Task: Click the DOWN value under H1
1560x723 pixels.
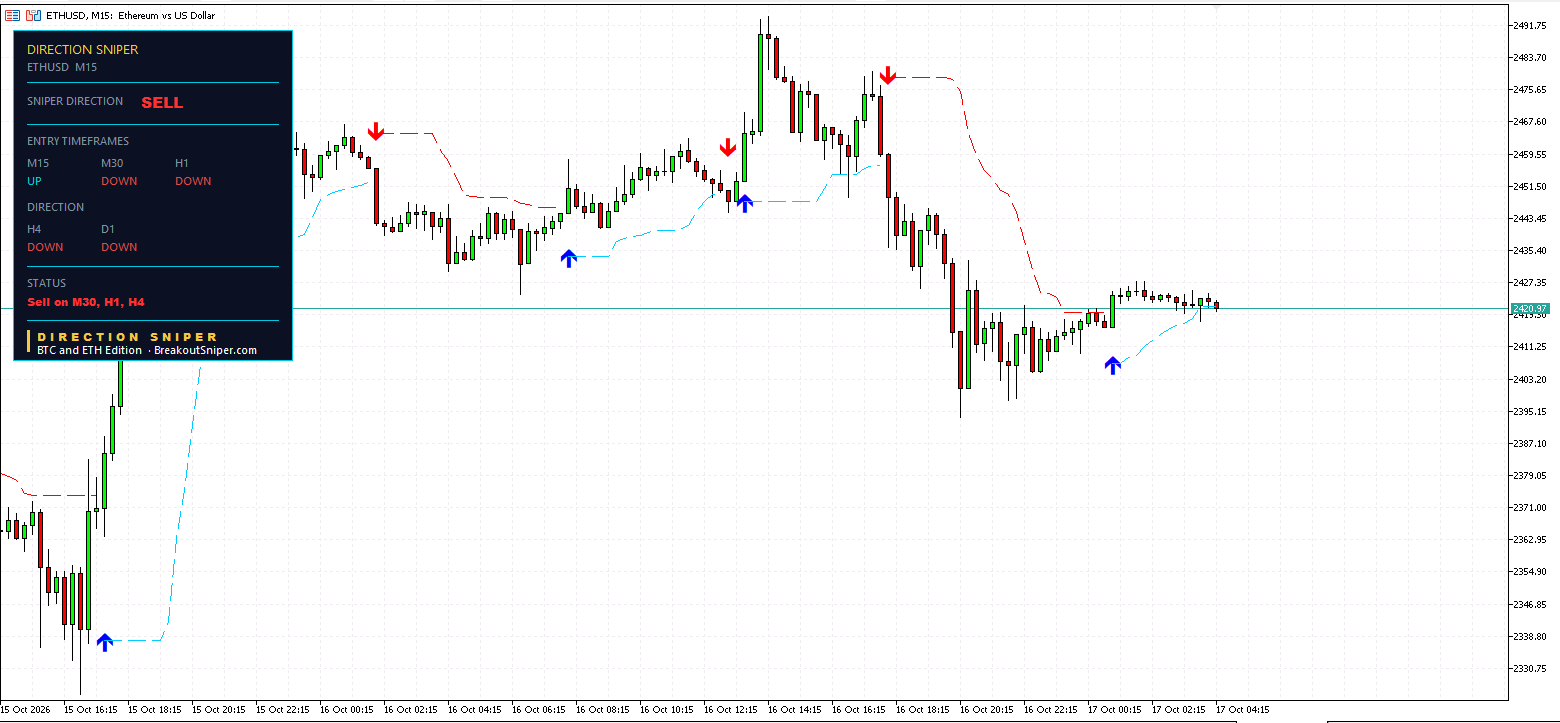Action: [193, 181]
